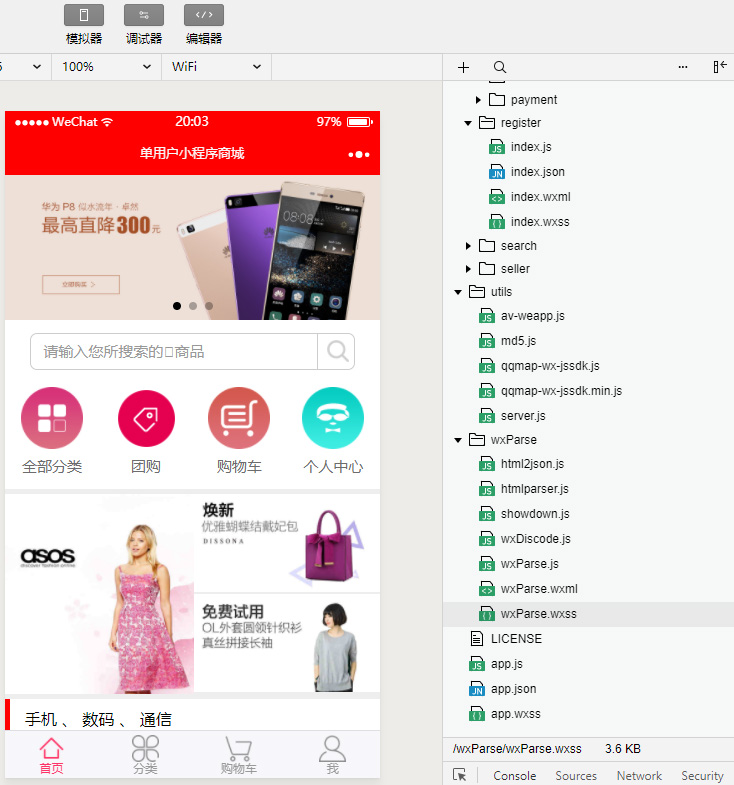The width and height of the screenshot is (734, 785).
Task: Select the highlighted wxParse.wxss file
Action: click(588, 614)
